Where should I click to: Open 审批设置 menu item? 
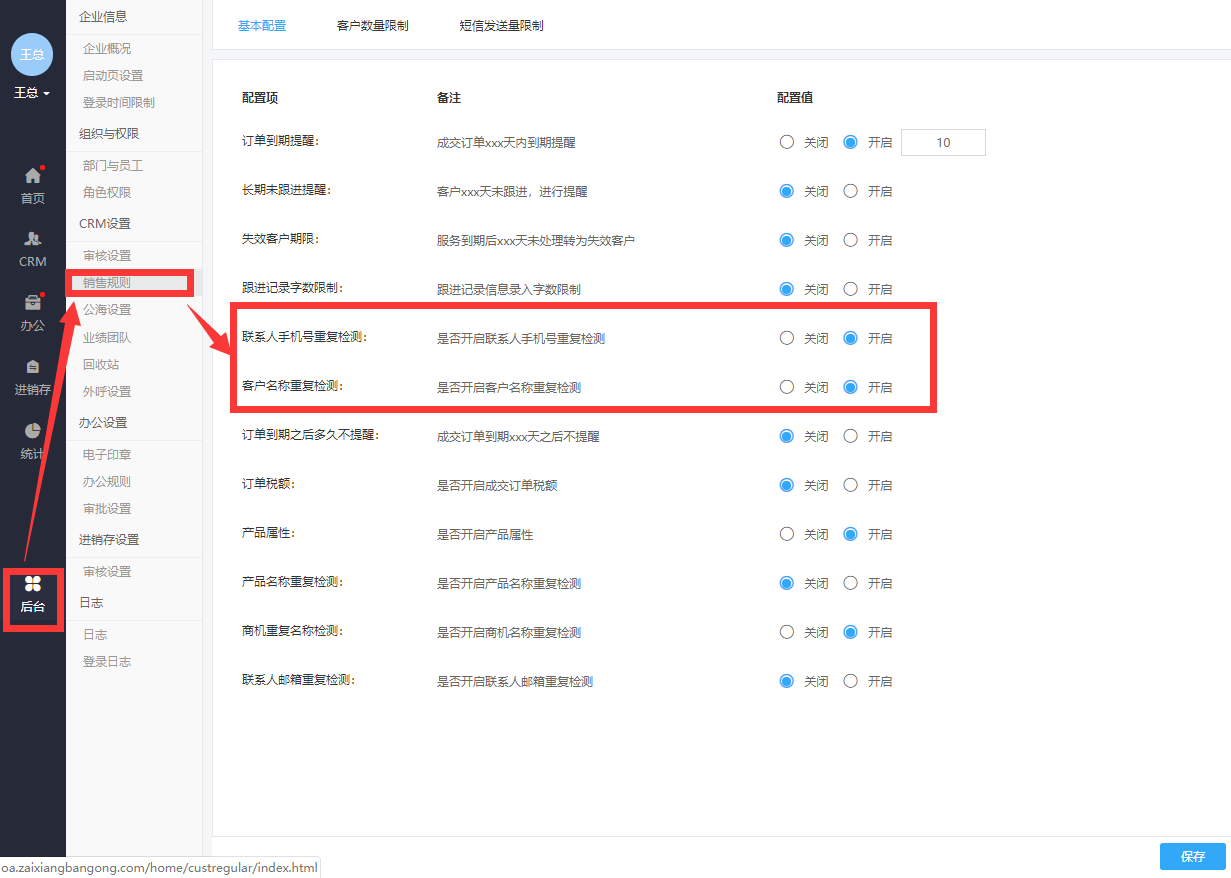click(107, 508)
